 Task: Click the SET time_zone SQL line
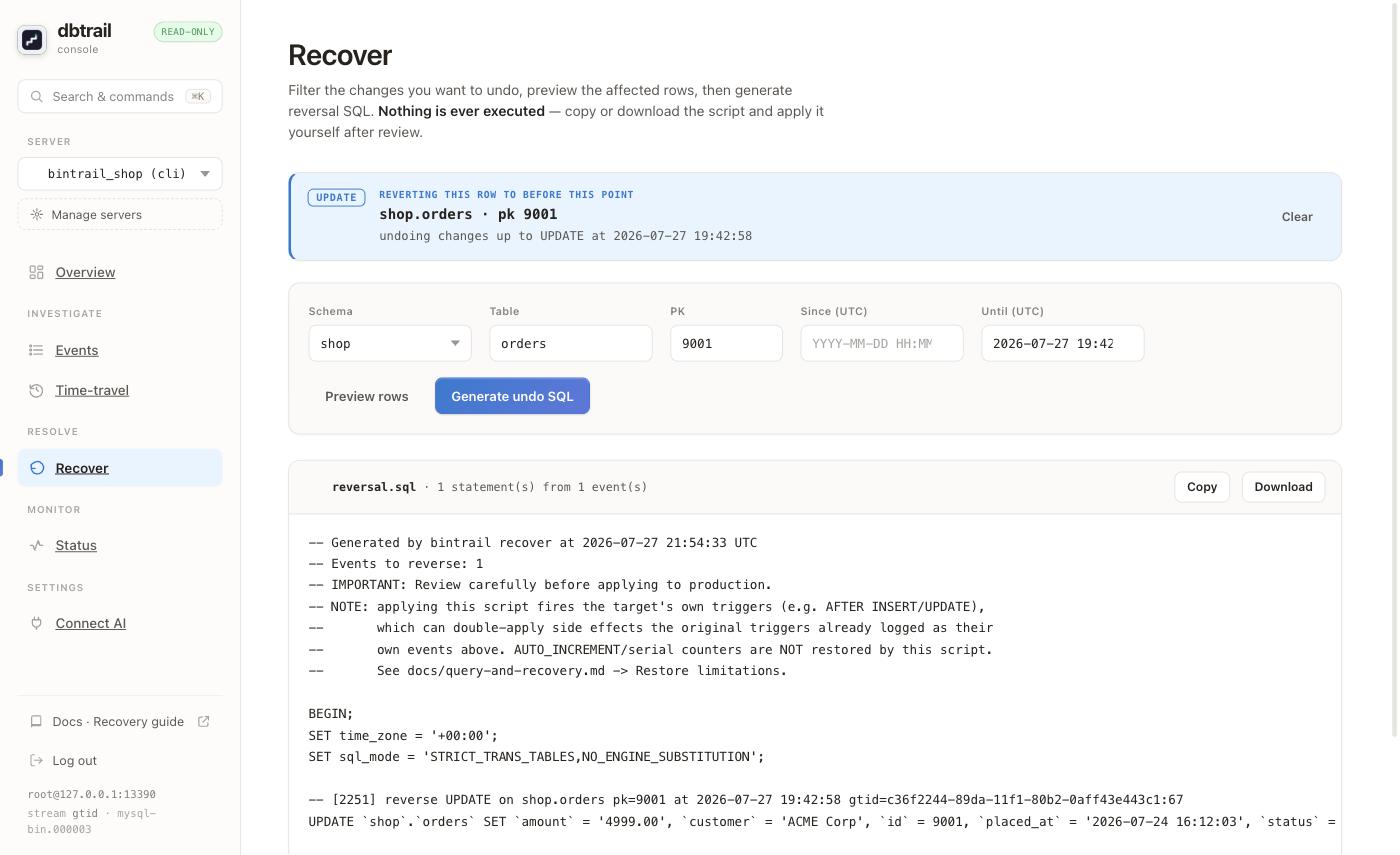403,735
